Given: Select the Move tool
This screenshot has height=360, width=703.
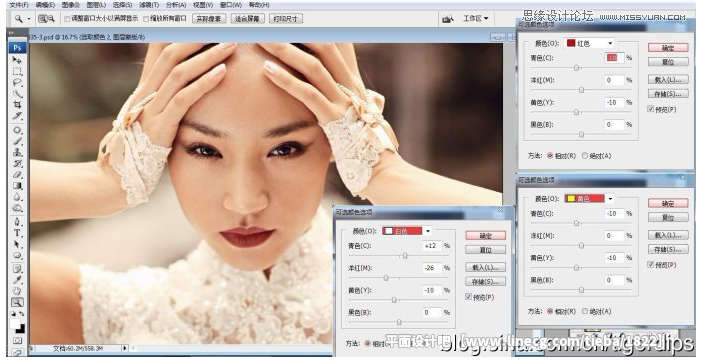Looking at the screenshot, I should pyautogui.click(x=17, y=60).
